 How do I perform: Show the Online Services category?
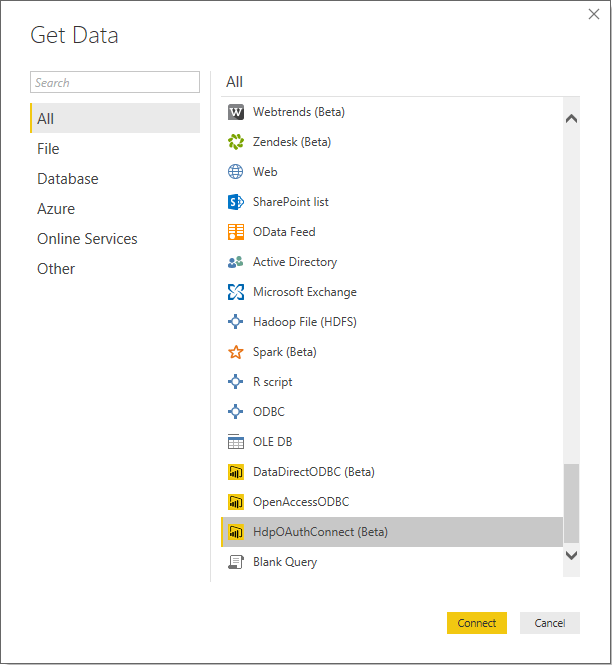pyautogui.click(x=87, y=239)
